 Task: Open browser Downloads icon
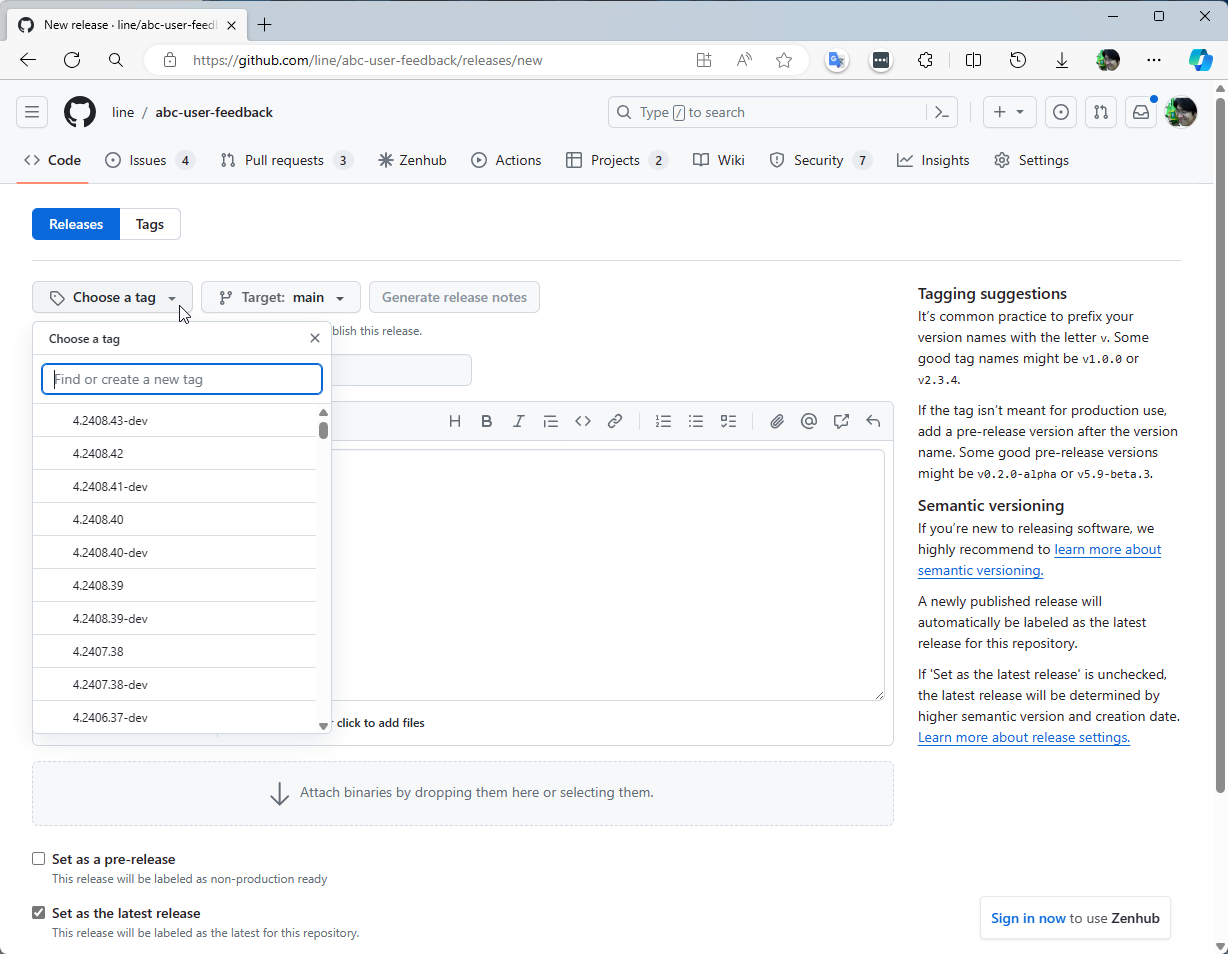click(1062, 60)
